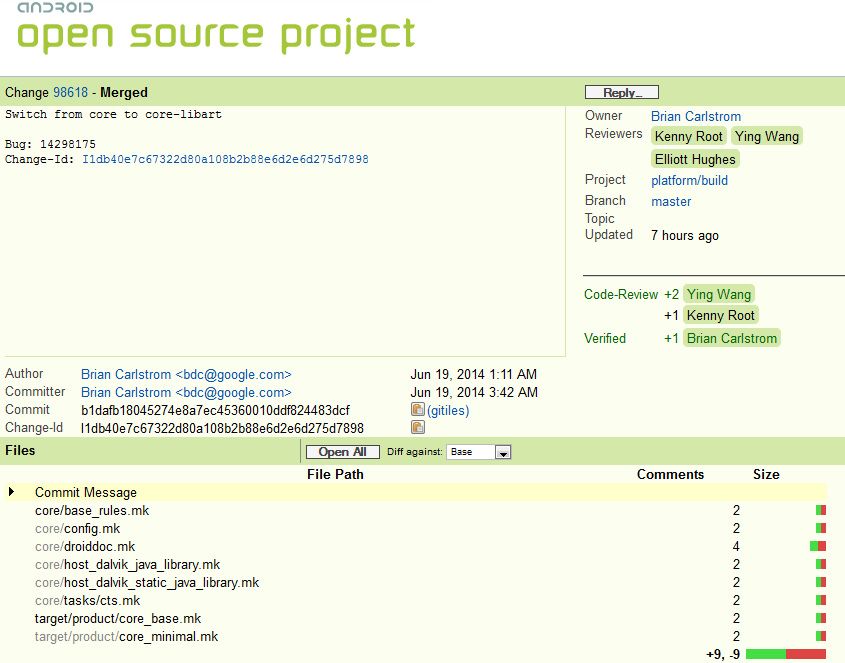This screenshot has width=845, height=663.
Task: Click size value 4 for droiddoc.mk
Action: tap(736, 547)
